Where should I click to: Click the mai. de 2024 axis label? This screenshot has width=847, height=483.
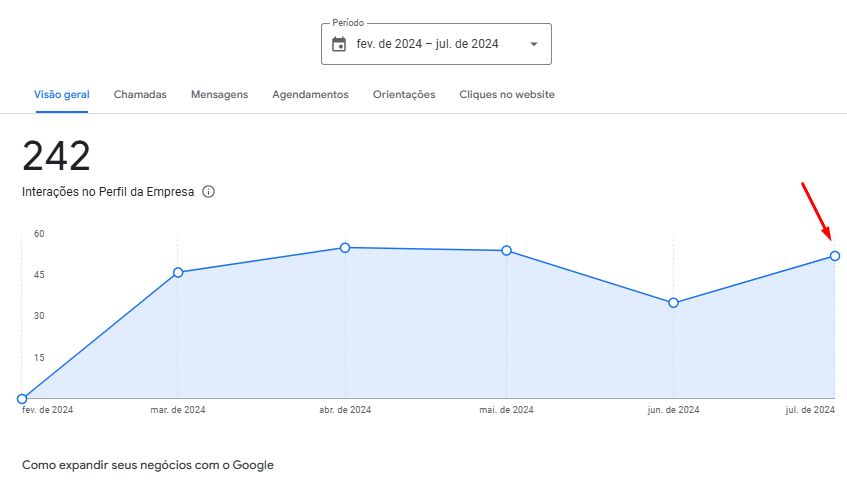pyautogui.click(x=506, y=410)
